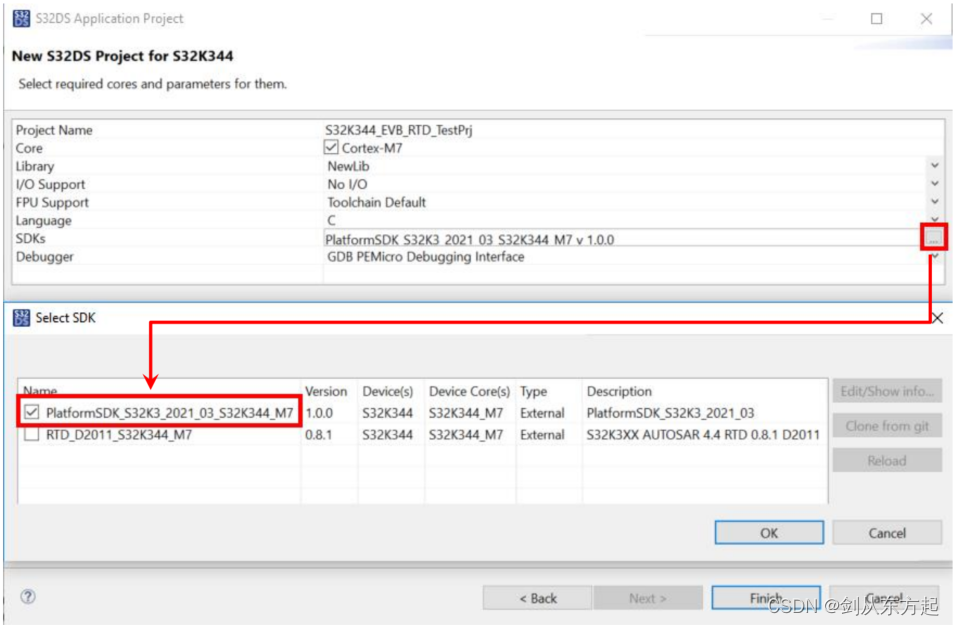Click the Next > wizard button

647,598
